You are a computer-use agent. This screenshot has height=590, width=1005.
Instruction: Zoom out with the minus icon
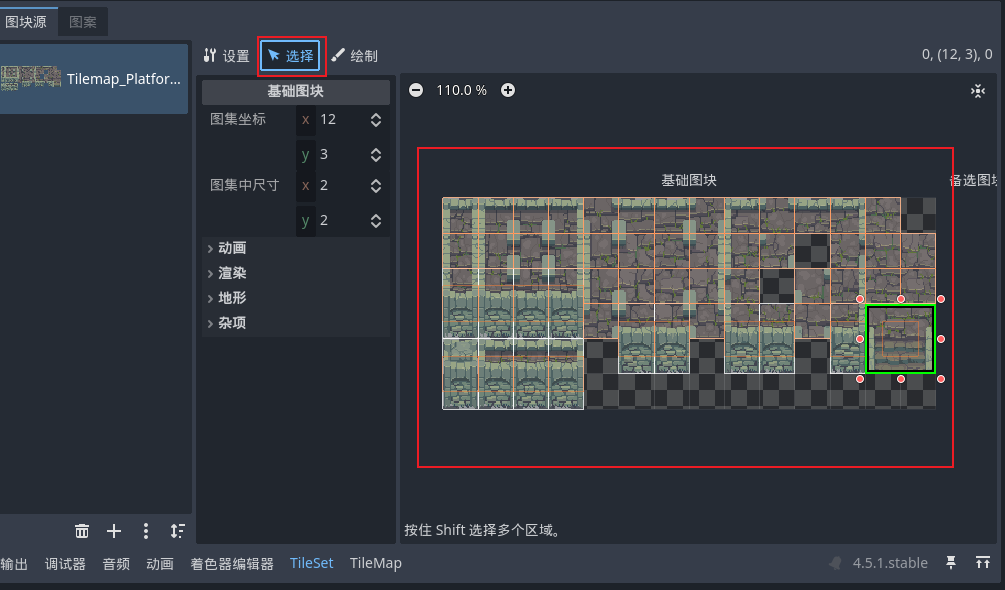(416, 90)
